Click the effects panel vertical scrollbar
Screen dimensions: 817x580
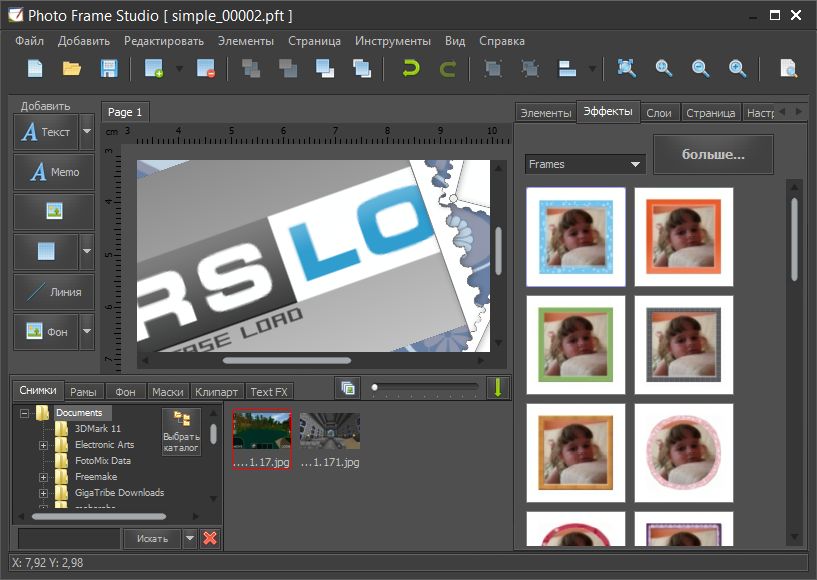(794, 240)
